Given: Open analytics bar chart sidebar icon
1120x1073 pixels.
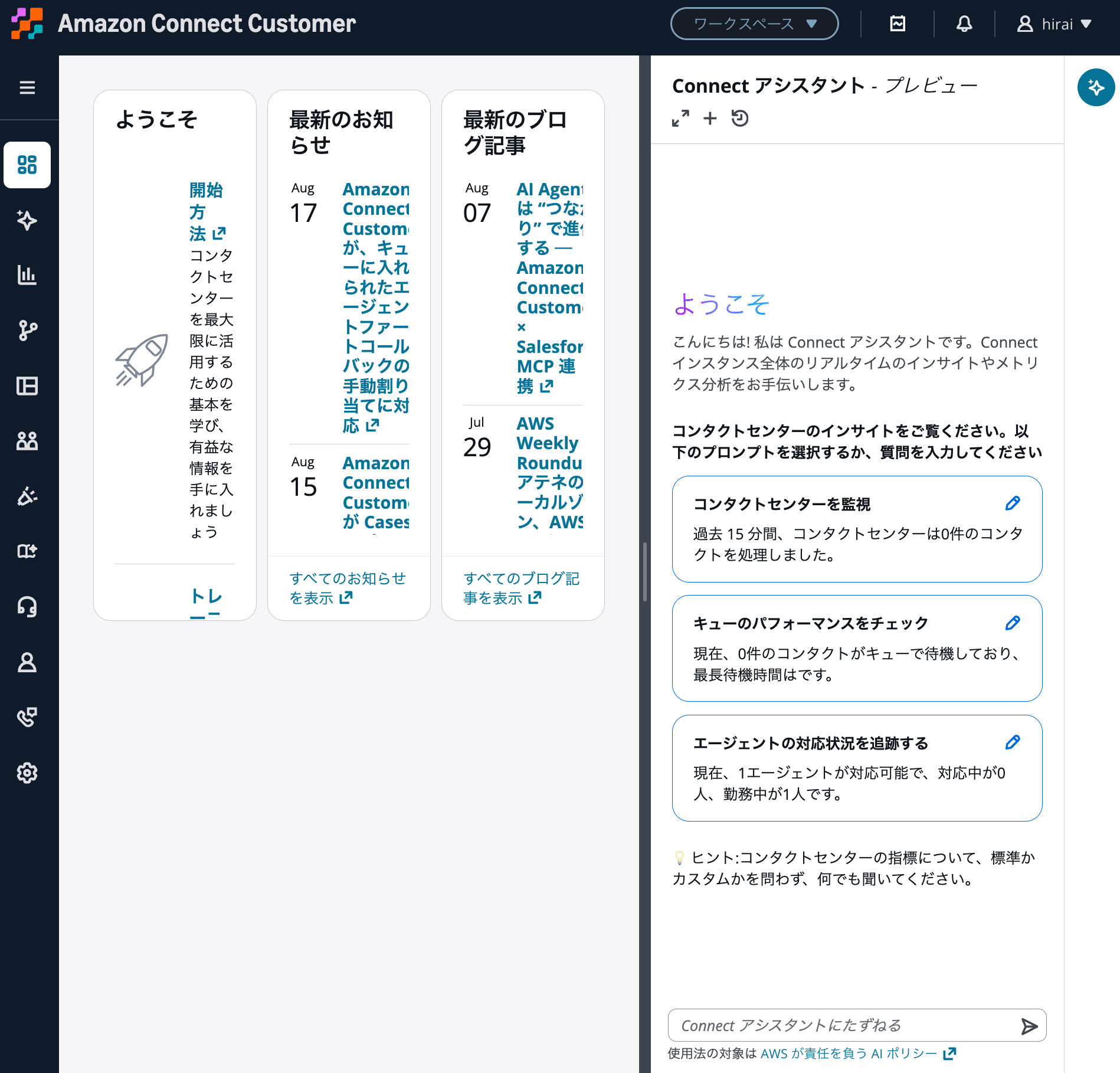Looking at the screenshot, I should coord(27,275).
